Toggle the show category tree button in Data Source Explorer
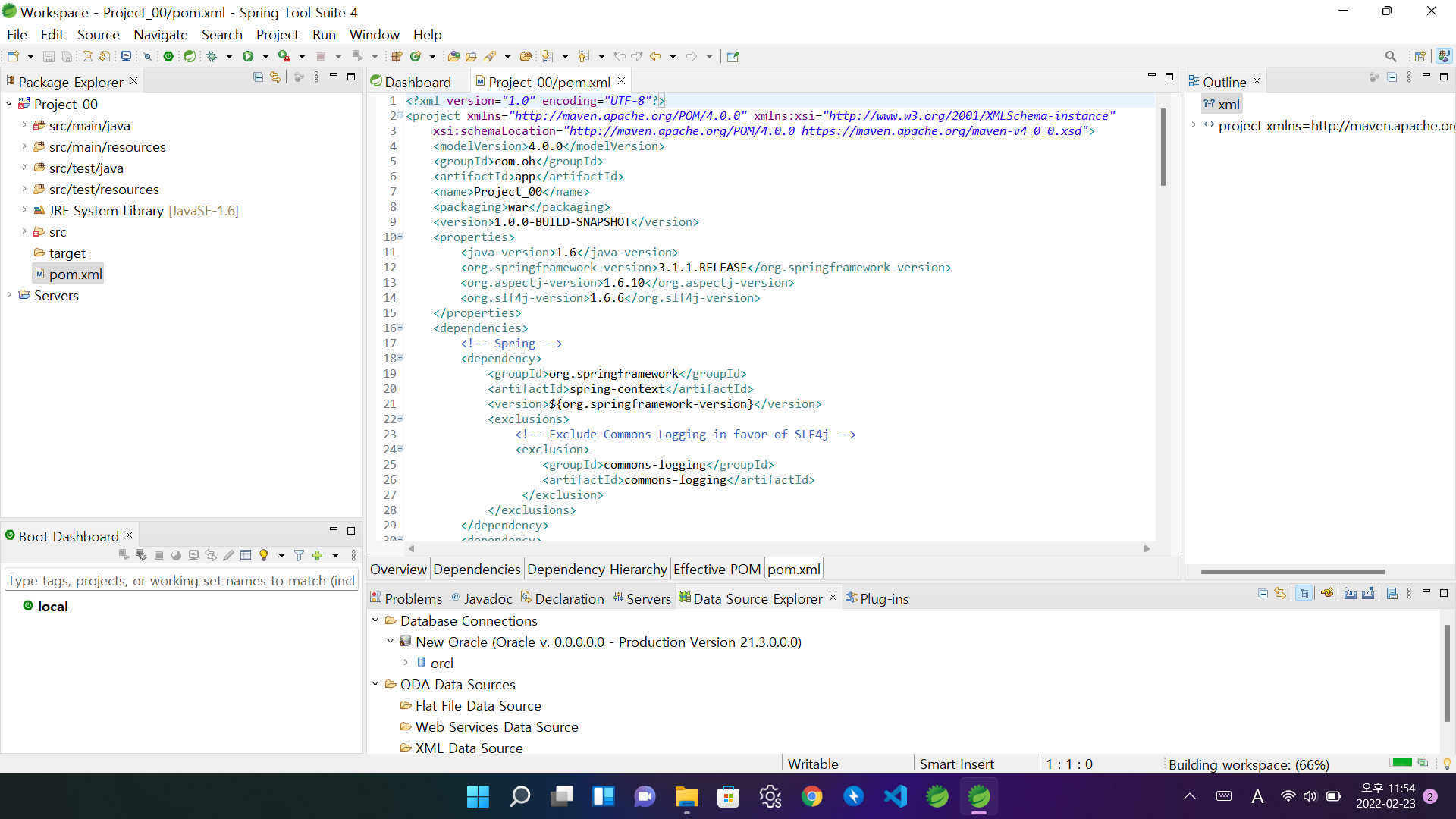The width and height of the screenshot is (1456, 819). 1304,594
